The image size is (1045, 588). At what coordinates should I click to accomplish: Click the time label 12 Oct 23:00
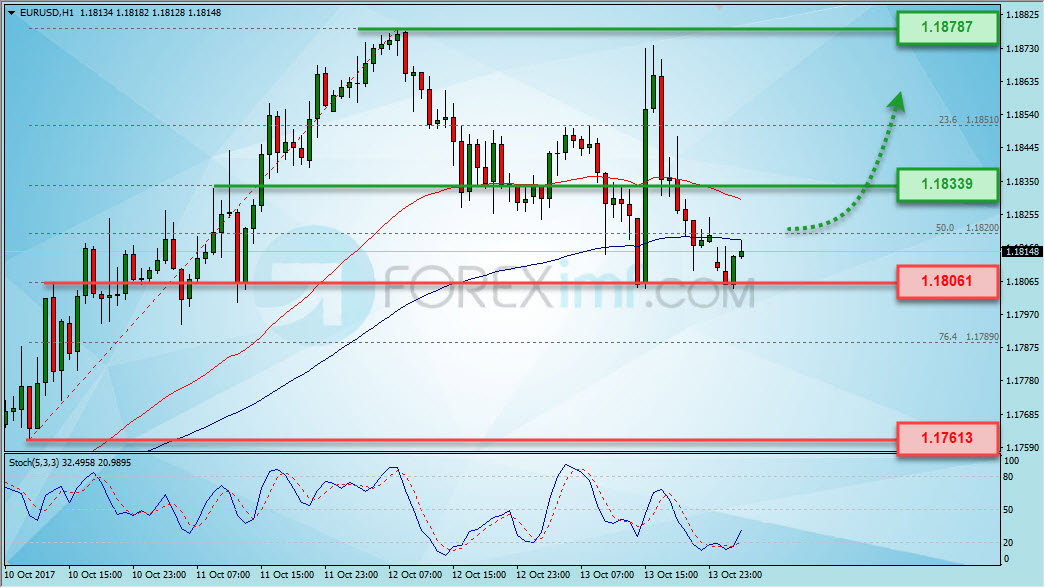pos(543,575)
